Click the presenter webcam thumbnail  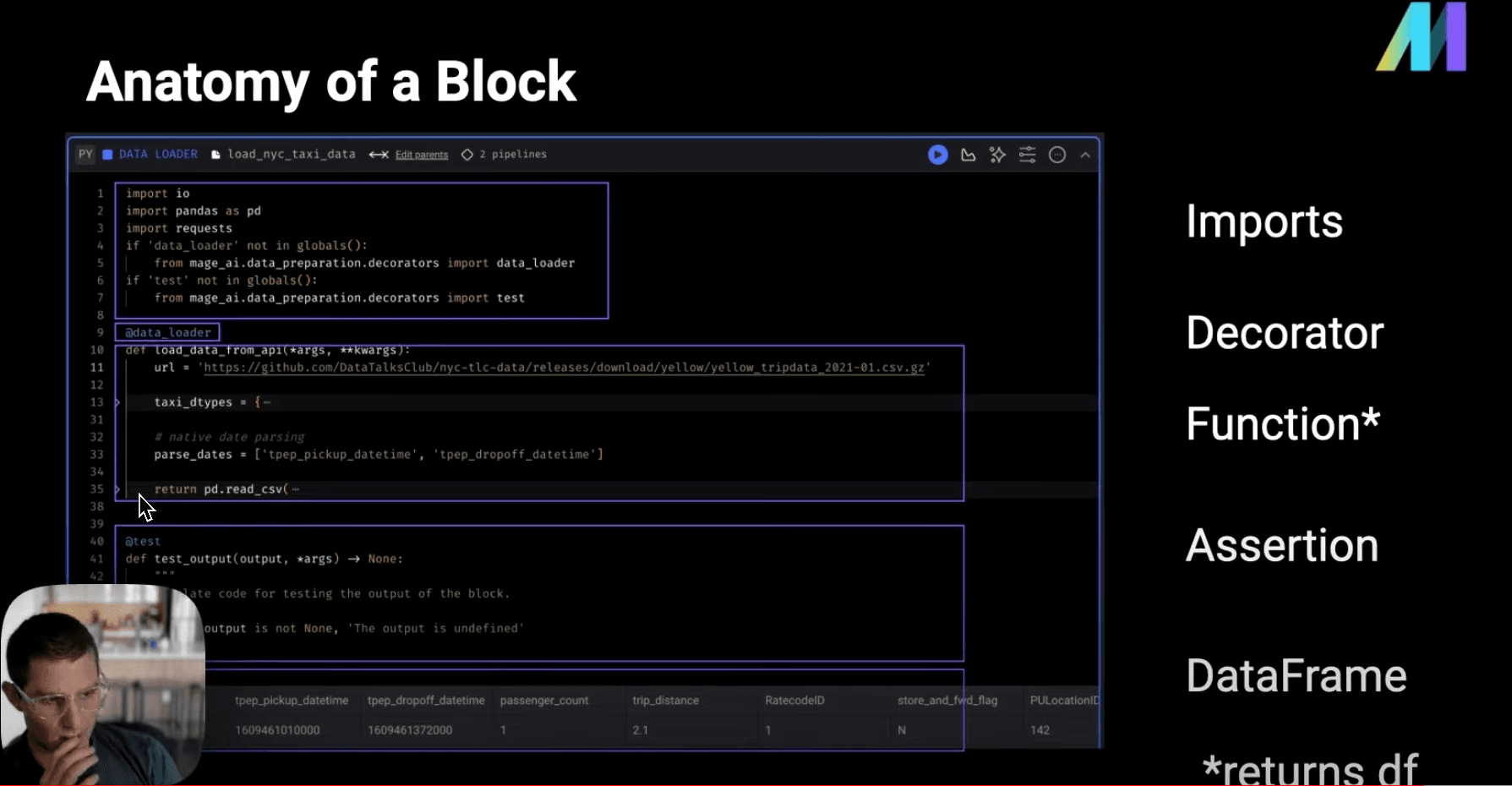click(102, 685)
